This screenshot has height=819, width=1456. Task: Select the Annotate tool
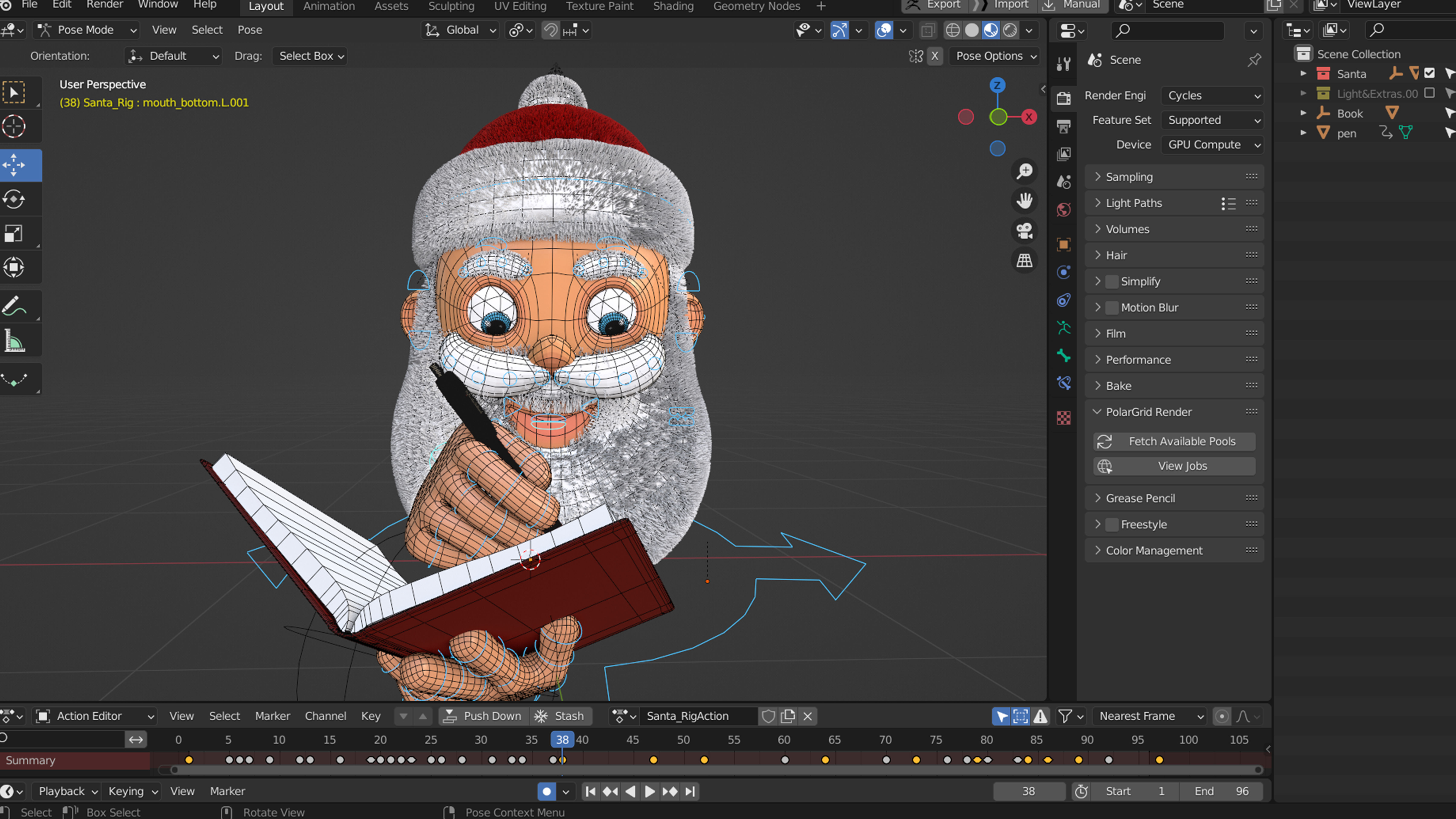coord(14,306)
